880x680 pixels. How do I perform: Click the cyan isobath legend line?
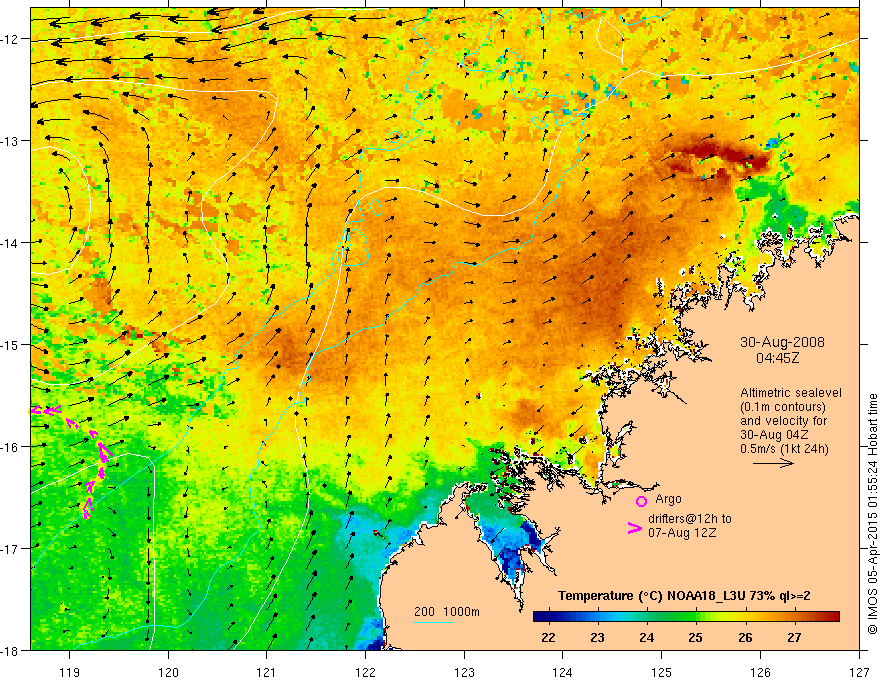coord(433,622)
